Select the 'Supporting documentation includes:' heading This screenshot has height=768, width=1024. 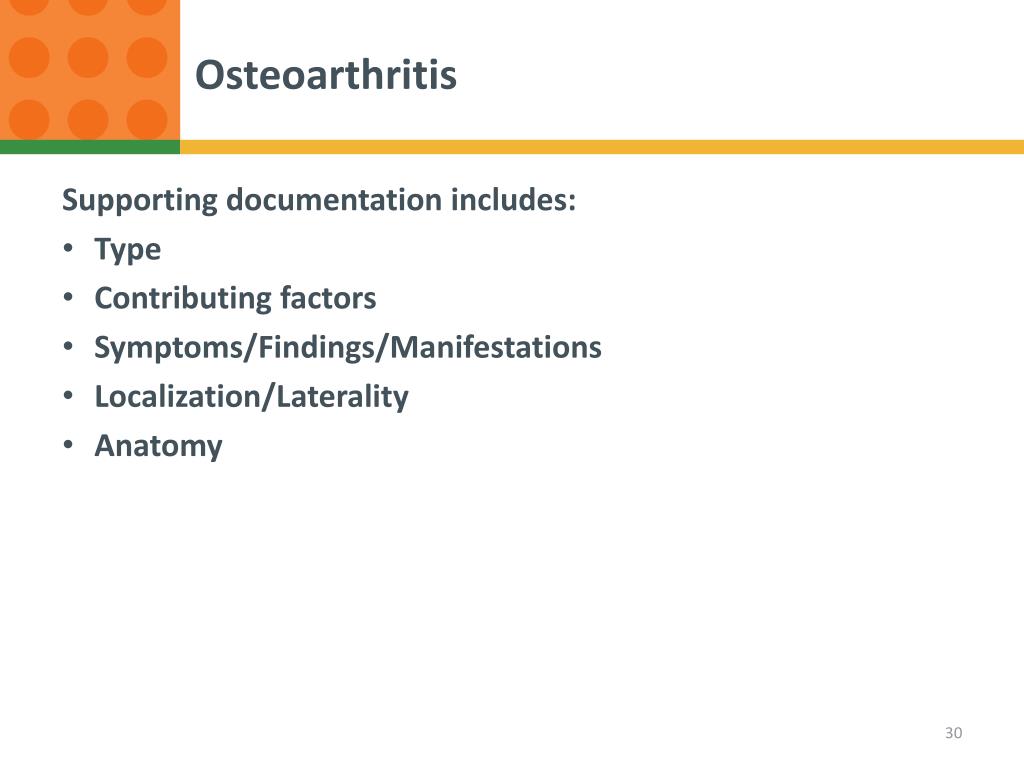pos(319,200)
